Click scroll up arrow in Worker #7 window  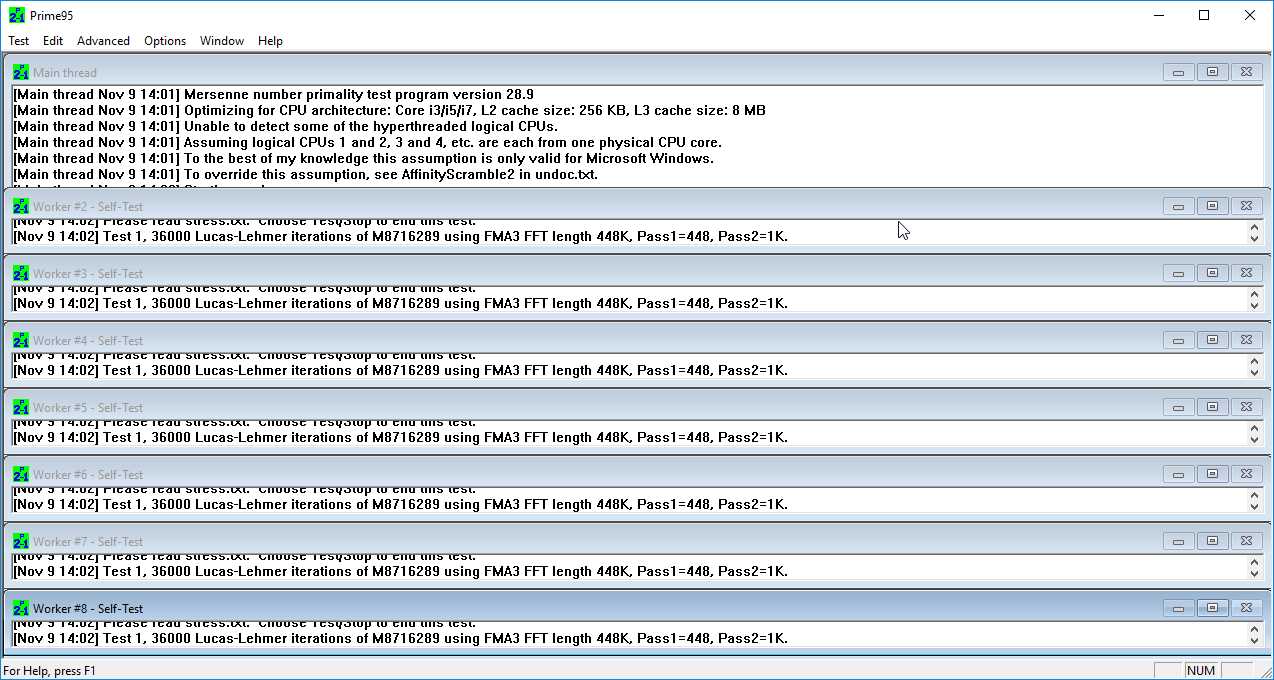coord(1255,562)
